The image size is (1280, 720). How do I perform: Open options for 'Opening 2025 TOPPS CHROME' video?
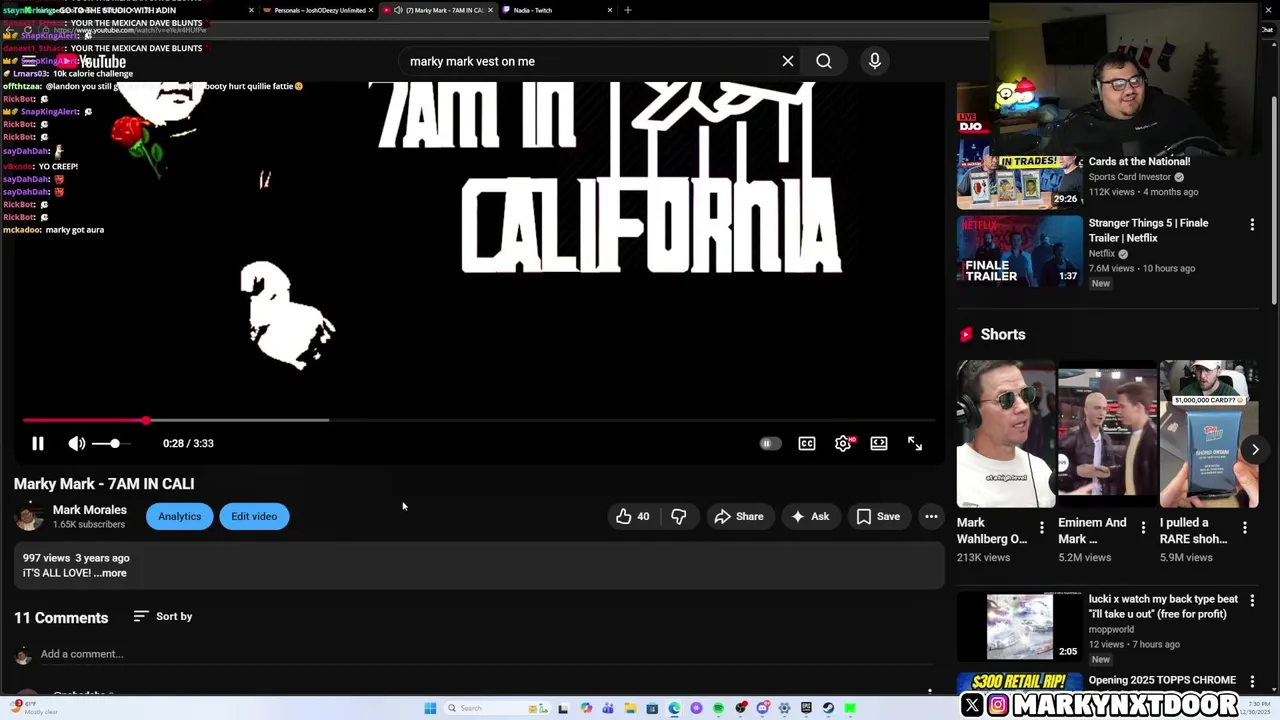[1252, 681]
